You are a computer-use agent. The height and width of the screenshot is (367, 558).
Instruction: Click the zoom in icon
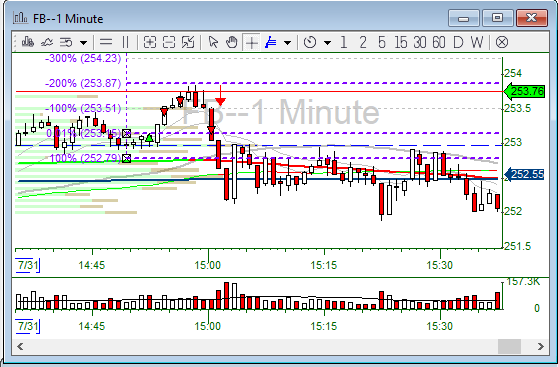150,42
